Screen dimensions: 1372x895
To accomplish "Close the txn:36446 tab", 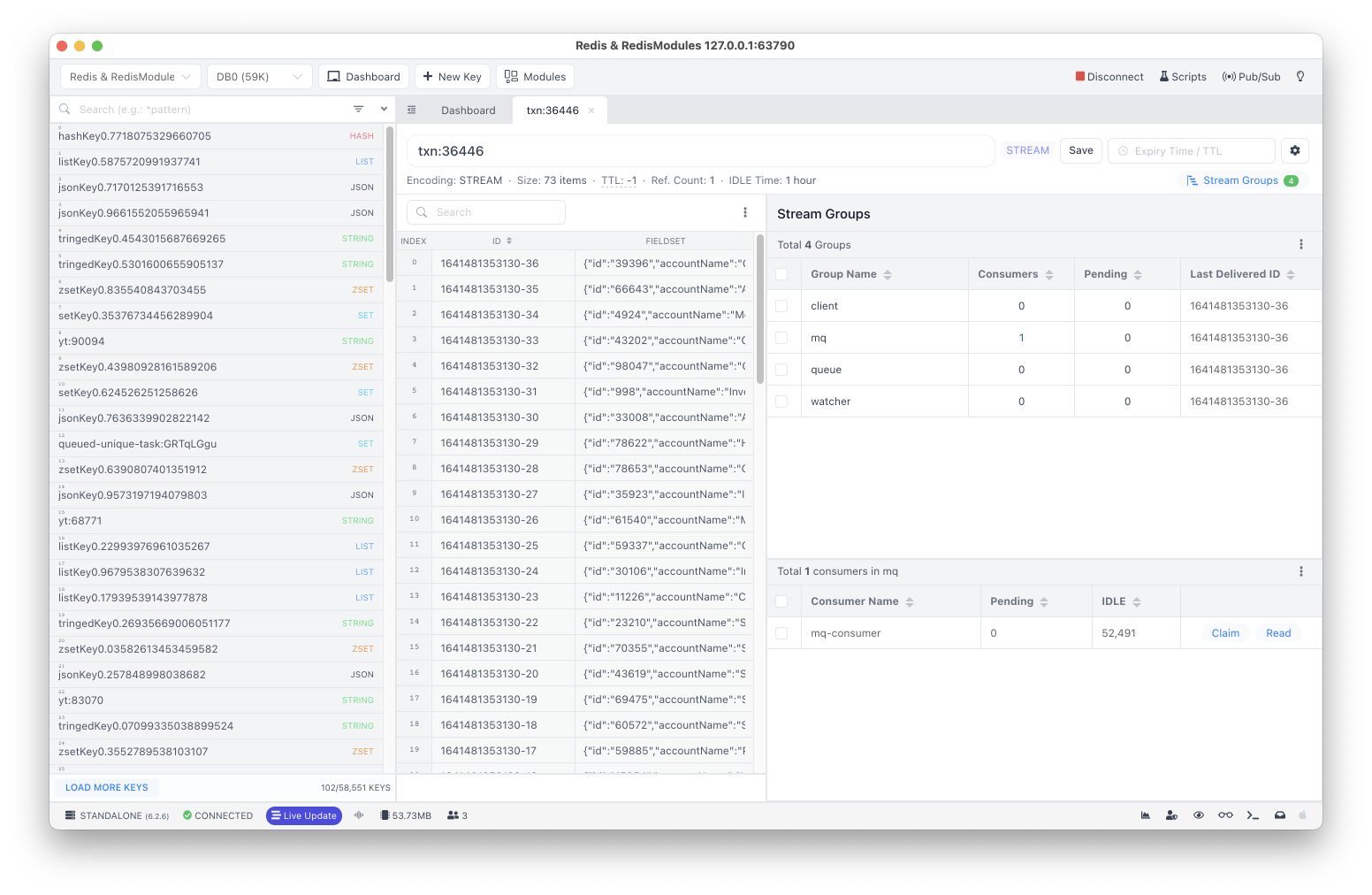I will click(x=591, y=111).
